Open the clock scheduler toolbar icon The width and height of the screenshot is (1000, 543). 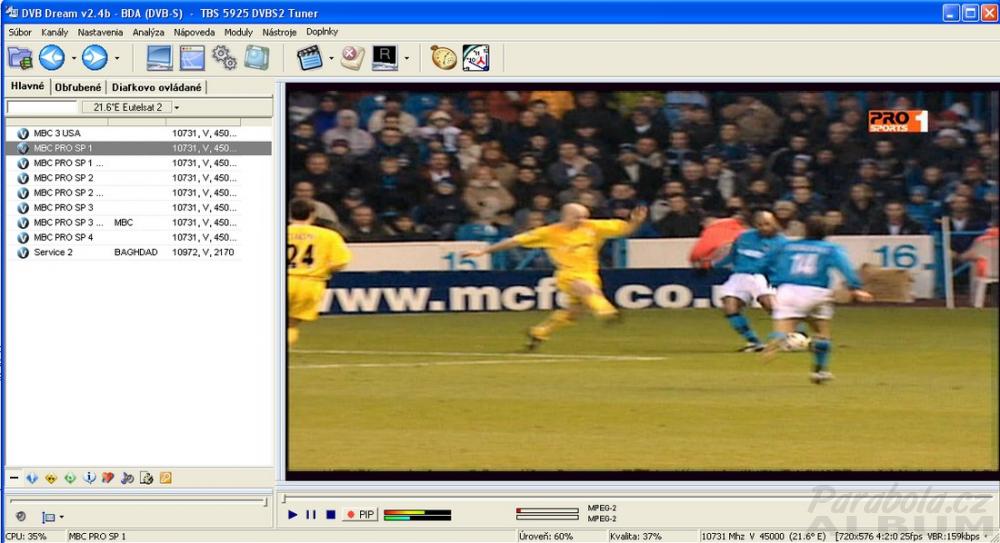[x=476, y=58]
